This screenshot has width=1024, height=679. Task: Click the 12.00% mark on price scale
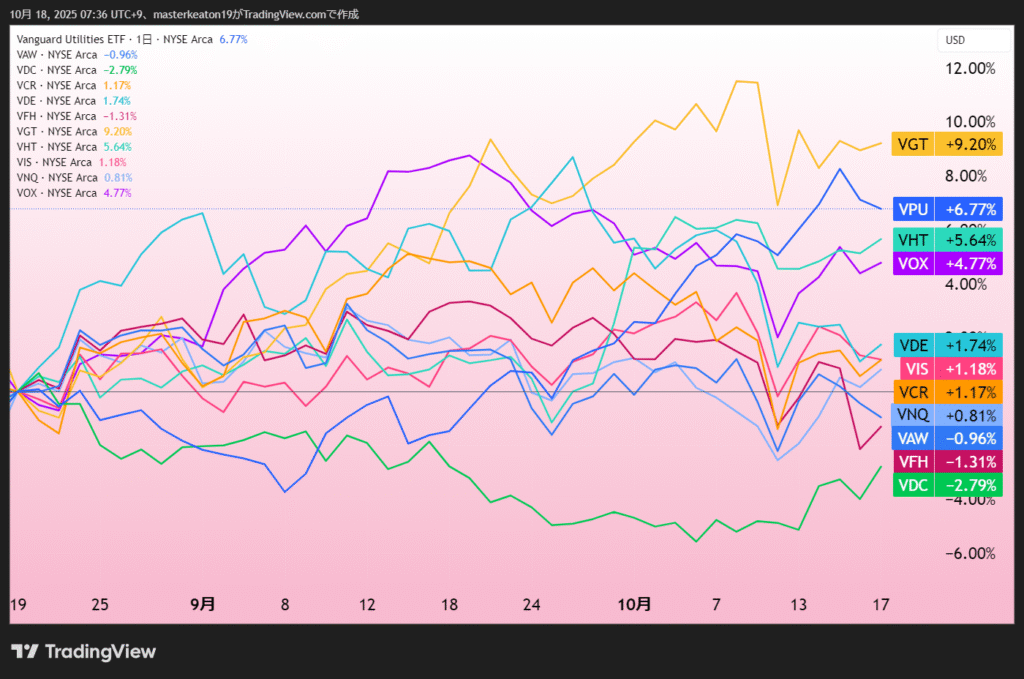(x=968, y=68)
